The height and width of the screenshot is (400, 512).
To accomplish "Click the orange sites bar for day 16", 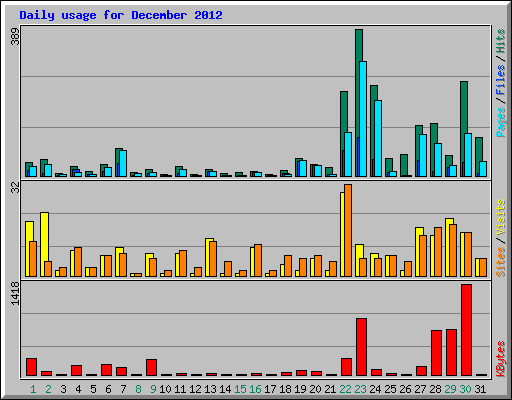I will 258,260.
